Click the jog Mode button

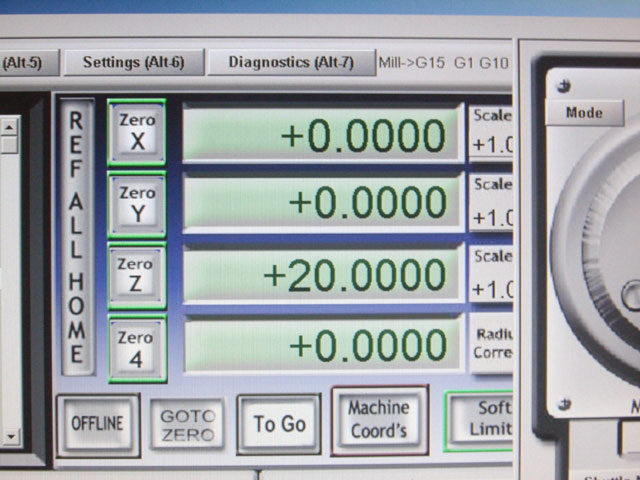584,113
